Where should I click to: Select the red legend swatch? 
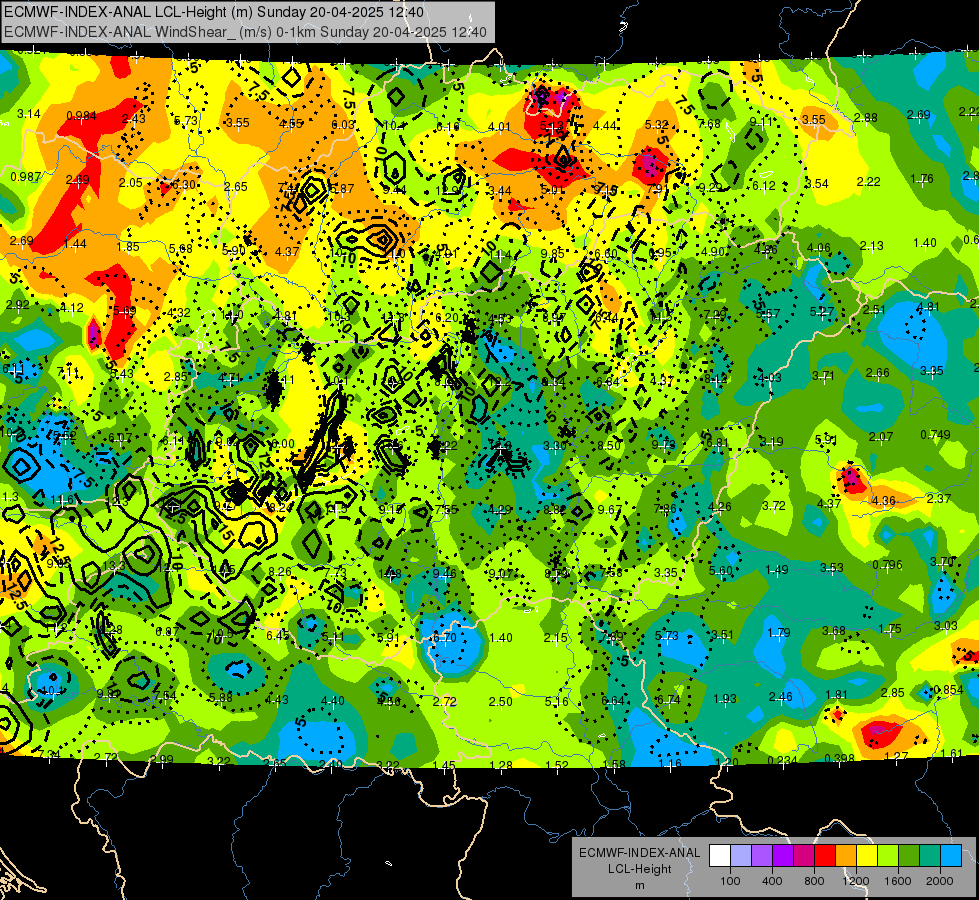(x=825, y=856)
